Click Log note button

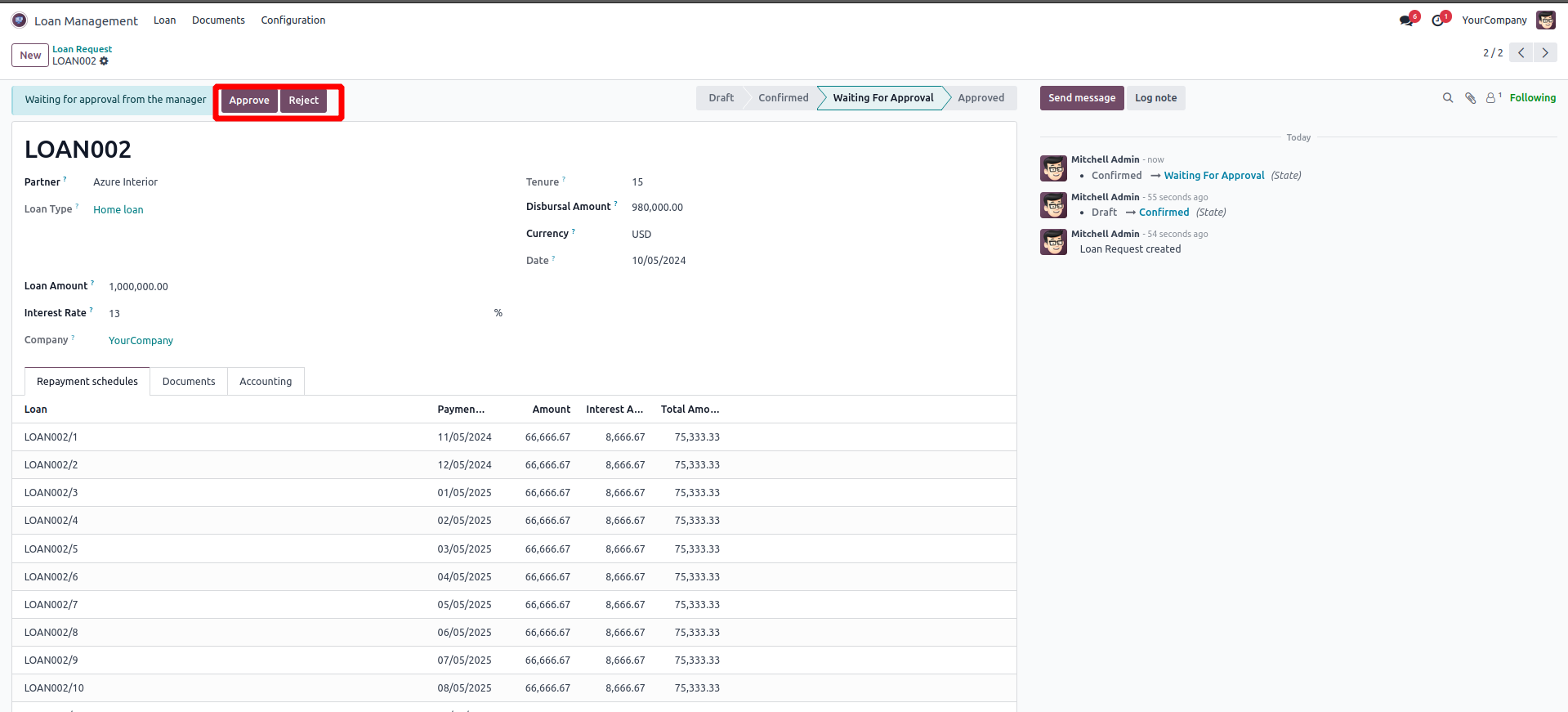click(x=1155, y=98)
